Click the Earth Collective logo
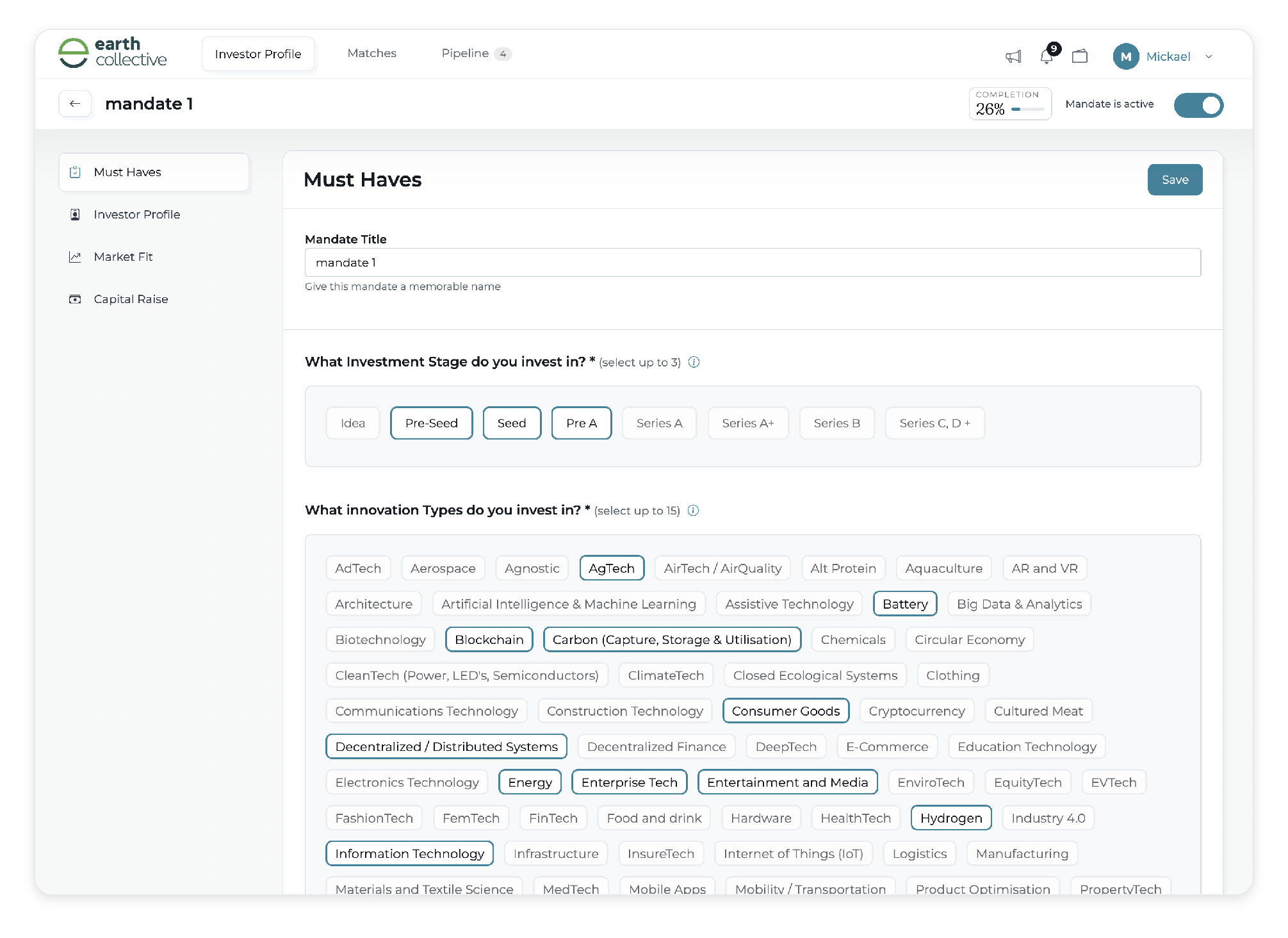 (x=113, y=53)
